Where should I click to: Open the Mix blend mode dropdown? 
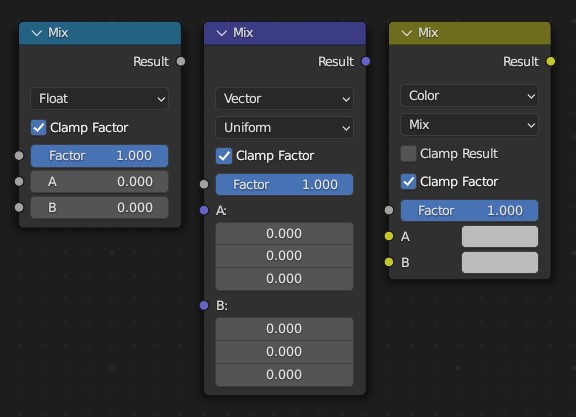pos(469,125)
